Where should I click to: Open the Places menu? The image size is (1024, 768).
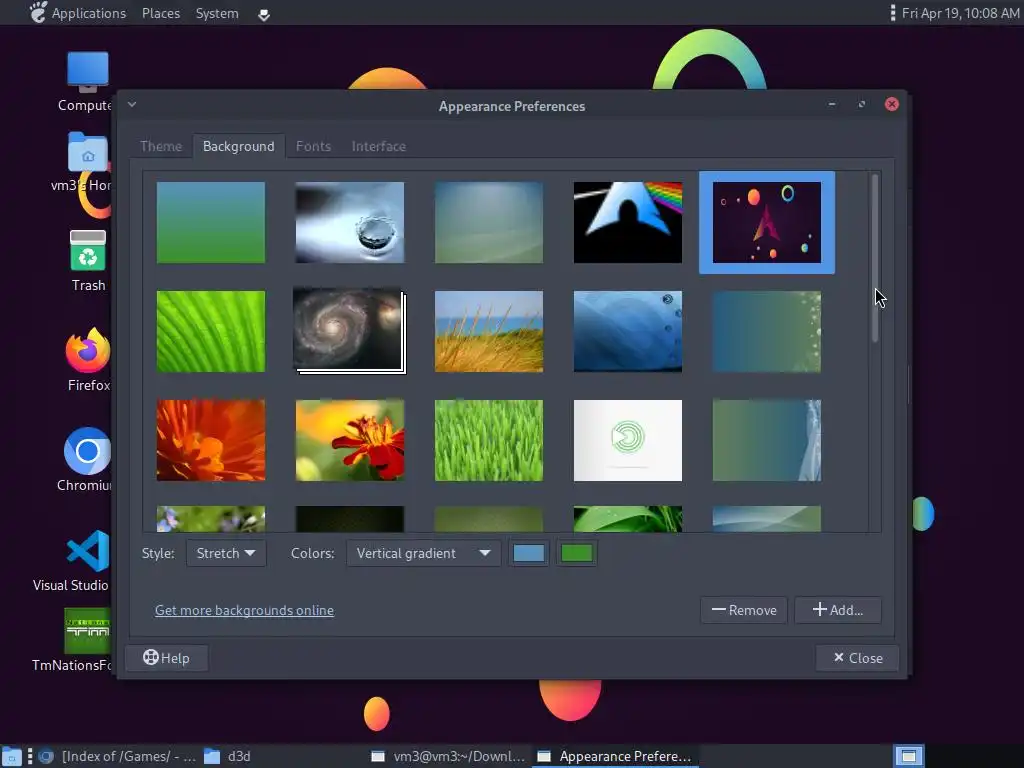click(161, 13)
